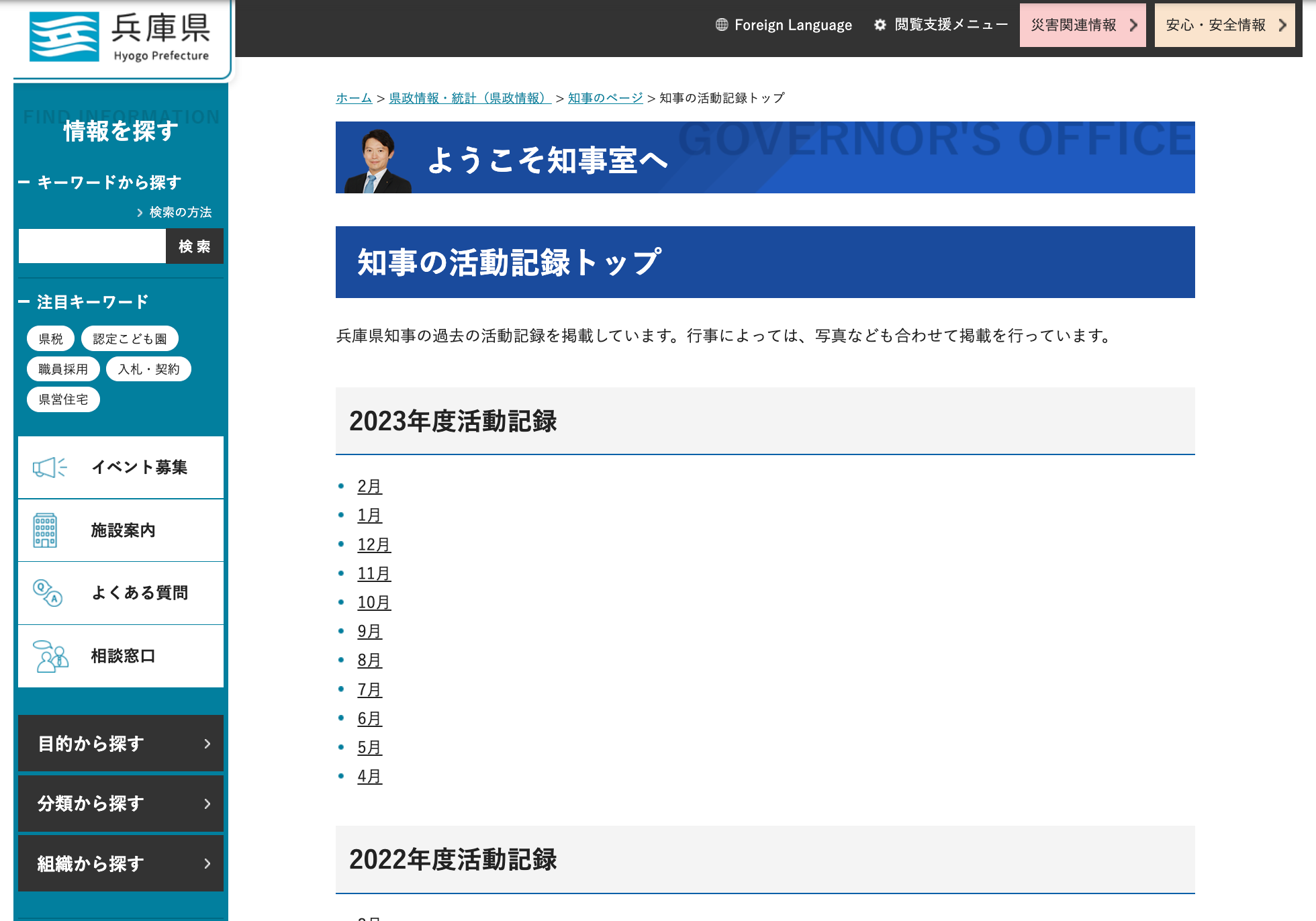Click the megaphone icon for イベント募集
Viewport: 1316px width, 921px height.
click(x=50, y=467)
